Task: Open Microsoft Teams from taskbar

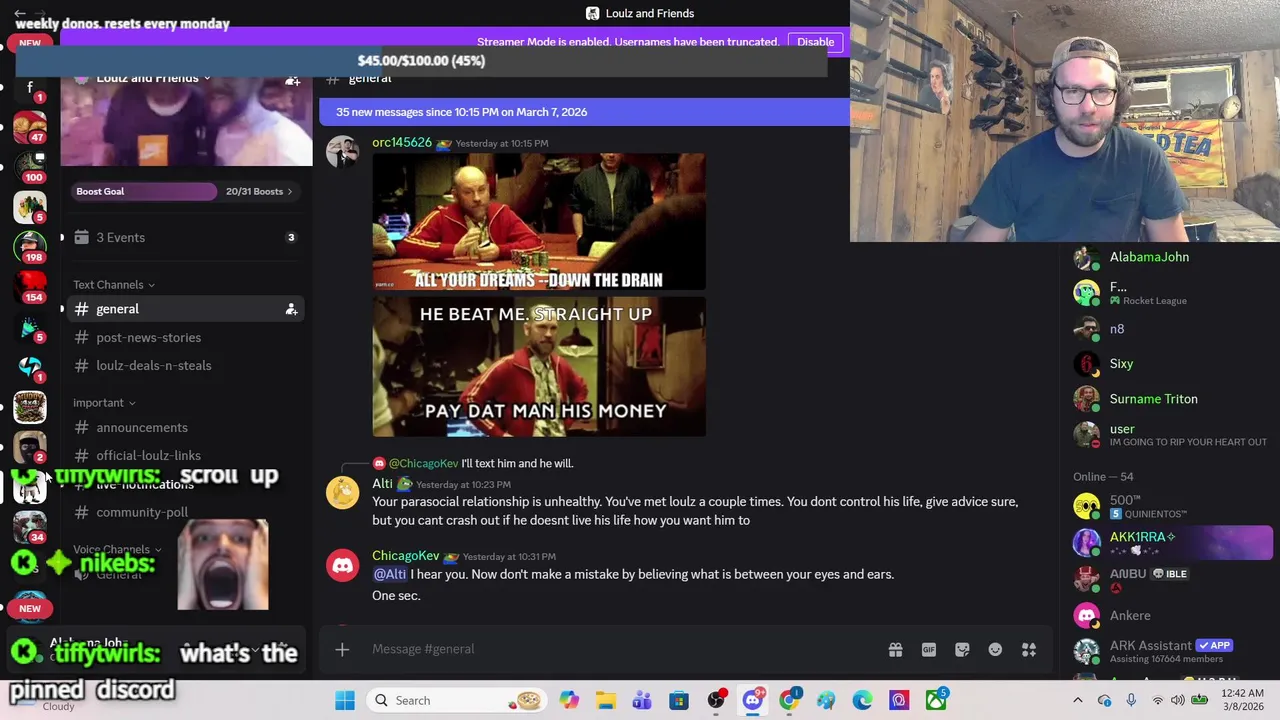Action: click(642, 700)
